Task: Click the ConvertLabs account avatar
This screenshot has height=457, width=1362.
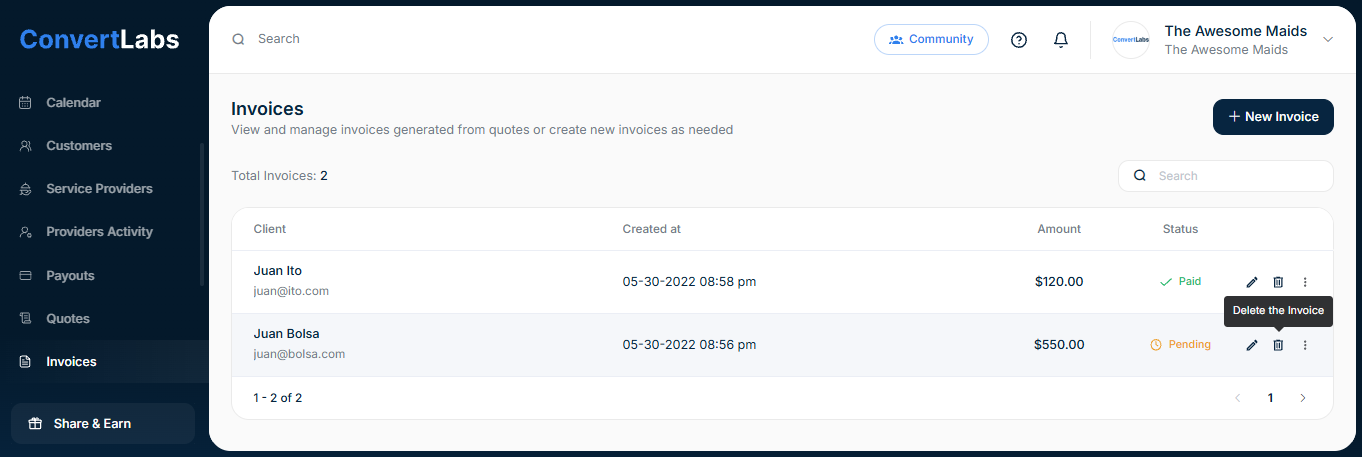Action: 1131,40
